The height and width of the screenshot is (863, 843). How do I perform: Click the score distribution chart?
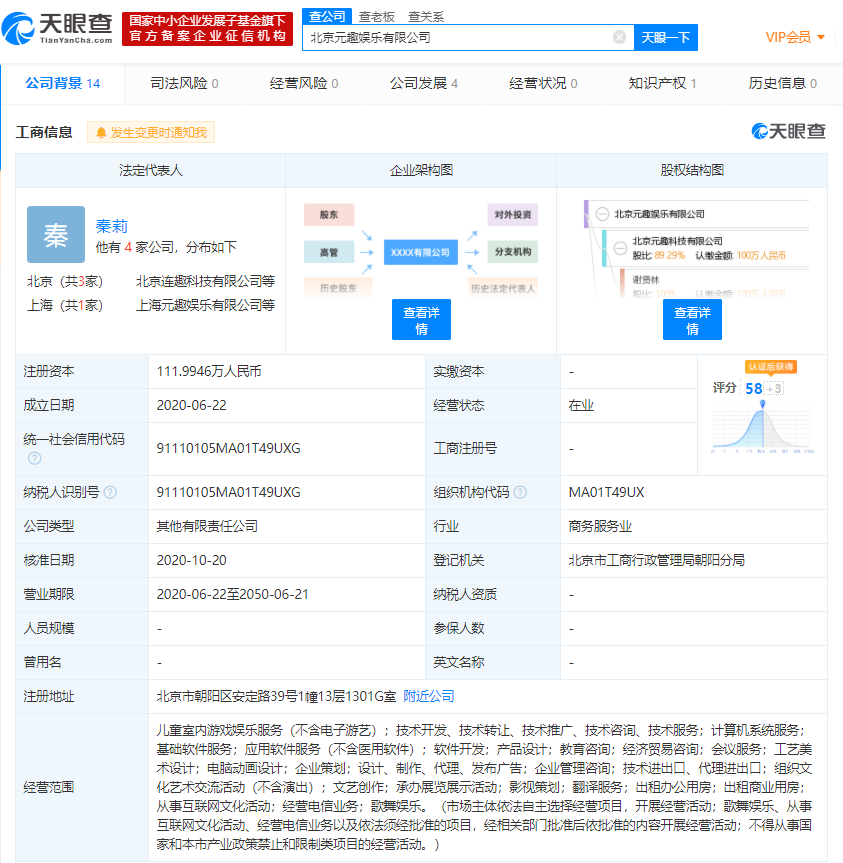click(x=762, y=427)
